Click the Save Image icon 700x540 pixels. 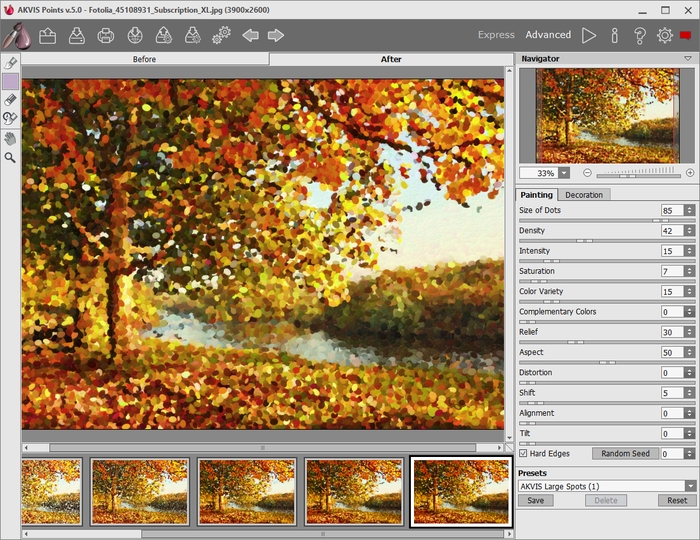click(77, 35)
